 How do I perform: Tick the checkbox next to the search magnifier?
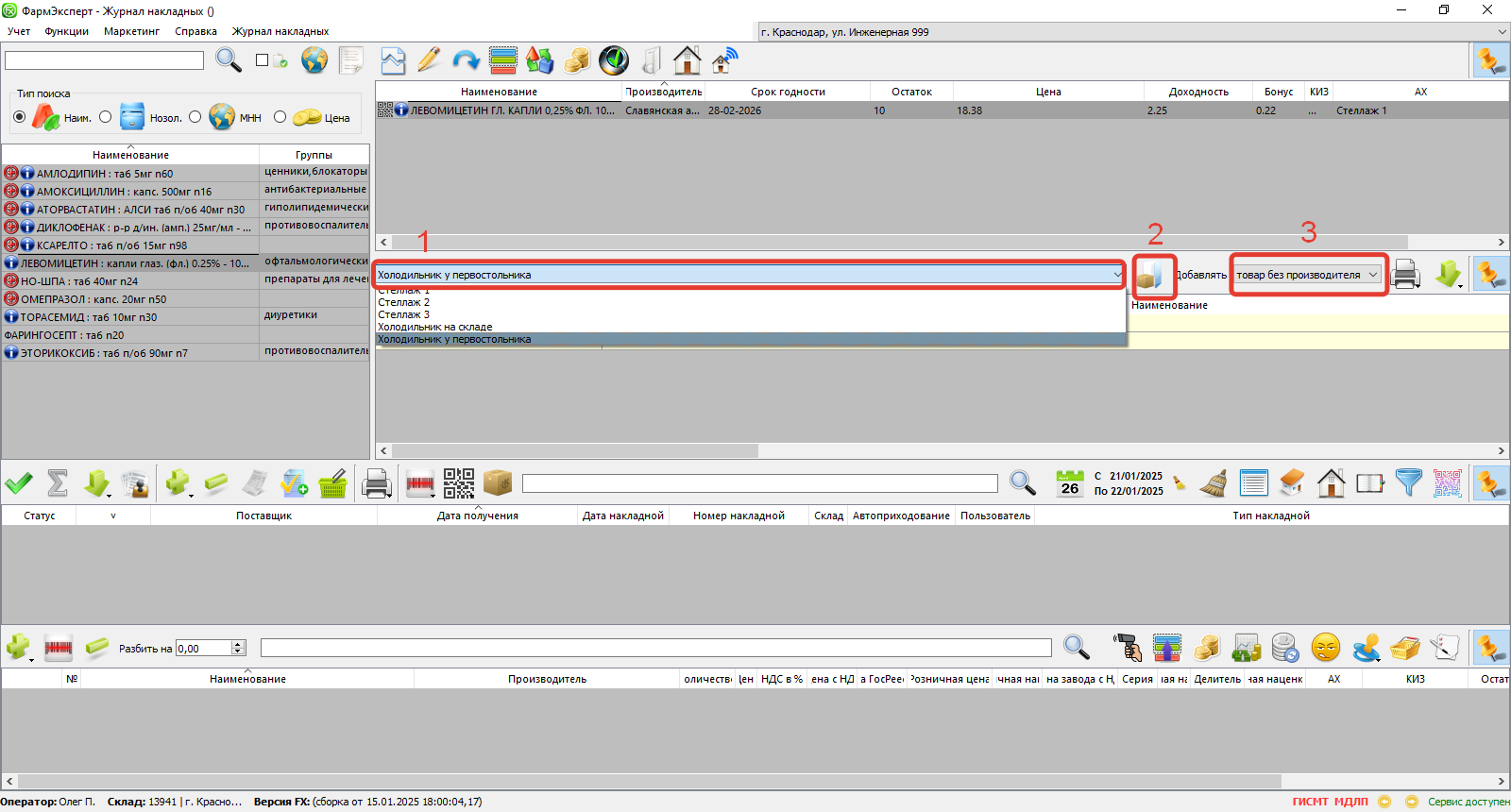262,60
